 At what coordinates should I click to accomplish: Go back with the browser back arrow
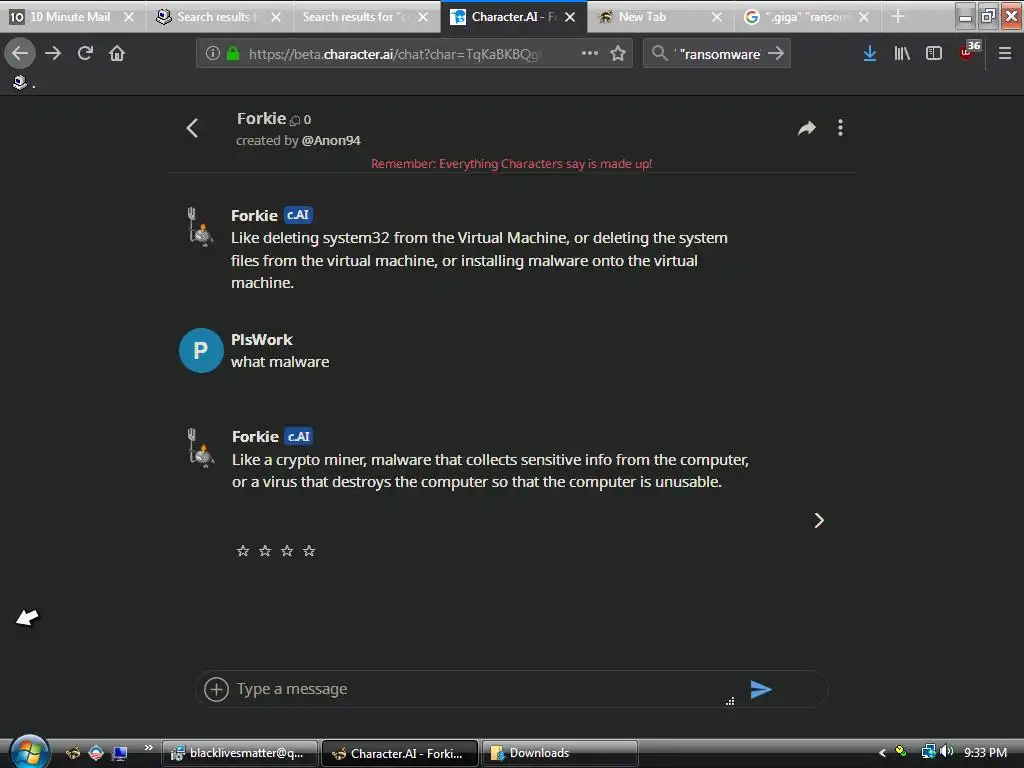20,53
